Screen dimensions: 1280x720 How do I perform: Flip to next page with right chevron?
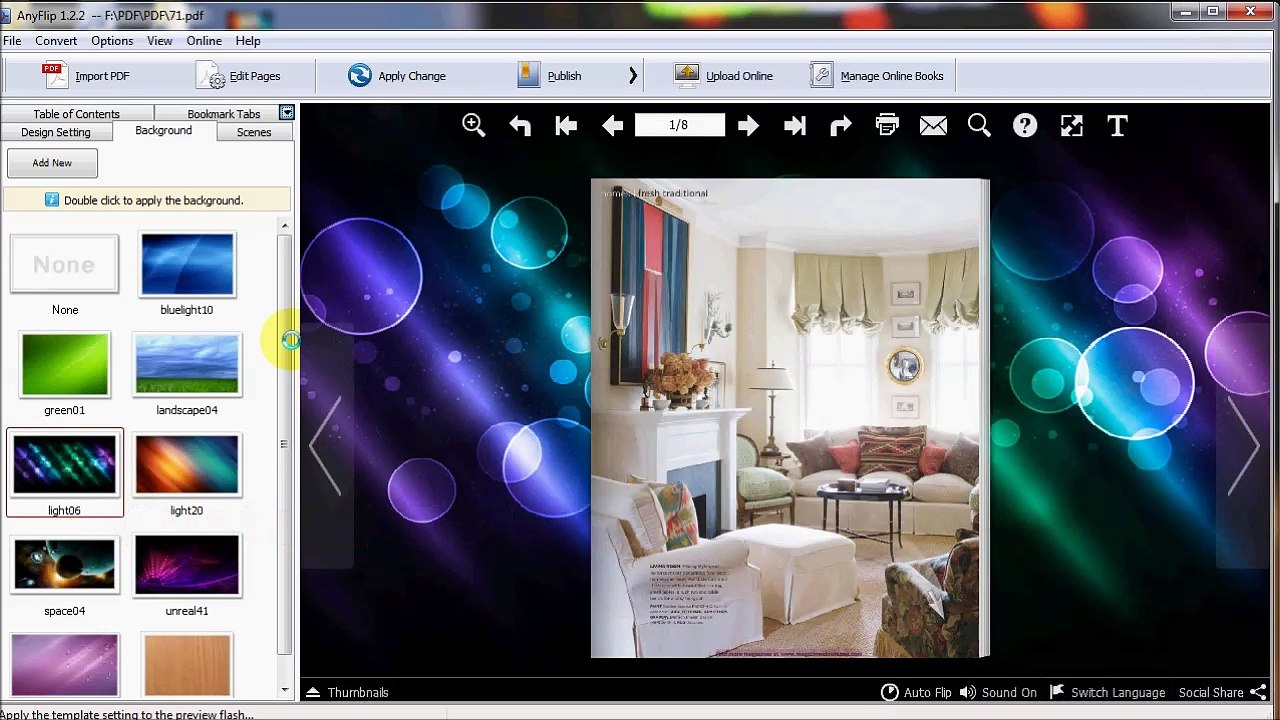tap(1243, 444)
